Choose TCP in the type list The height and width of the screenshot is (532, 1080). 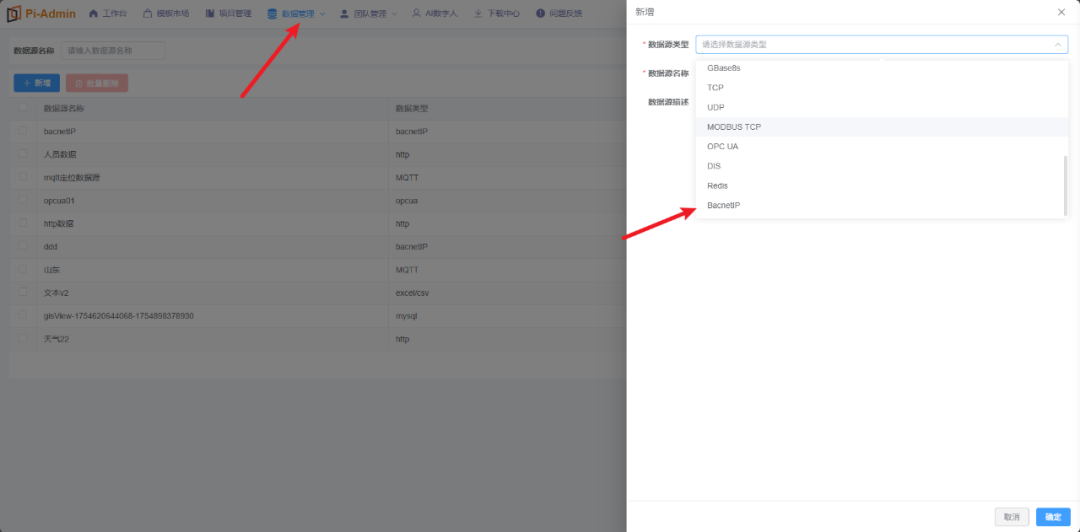882,88
